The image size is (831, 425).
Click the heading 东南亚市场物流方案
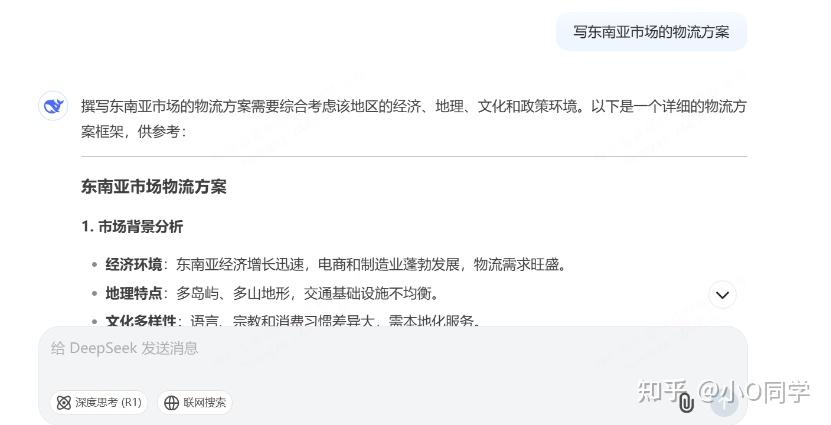coord(154,187)
